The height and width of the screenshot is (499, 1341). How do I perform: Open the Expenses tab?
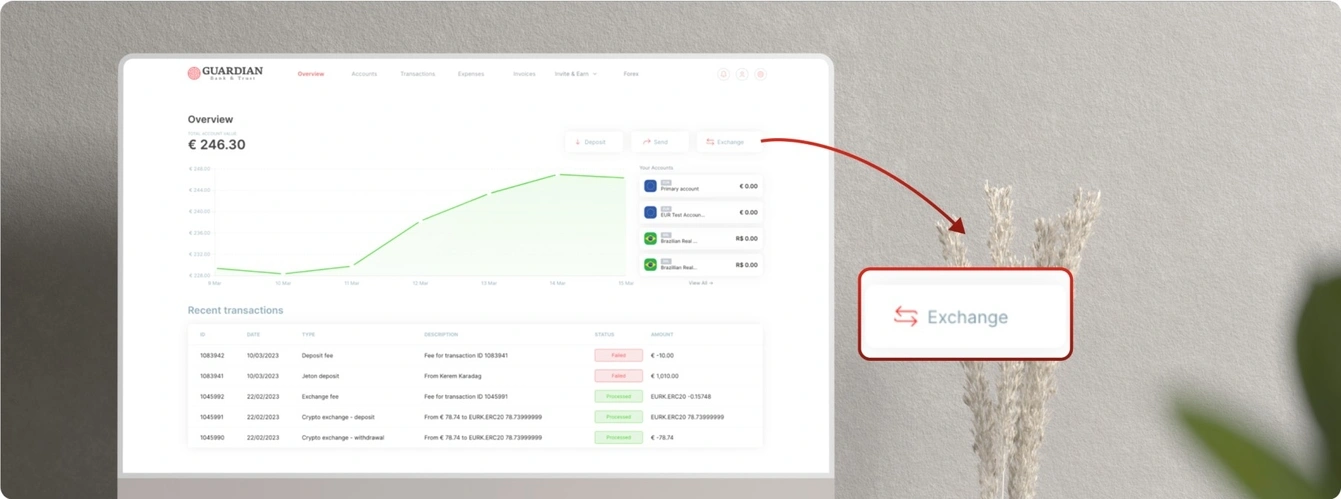(x=470, y=74)
